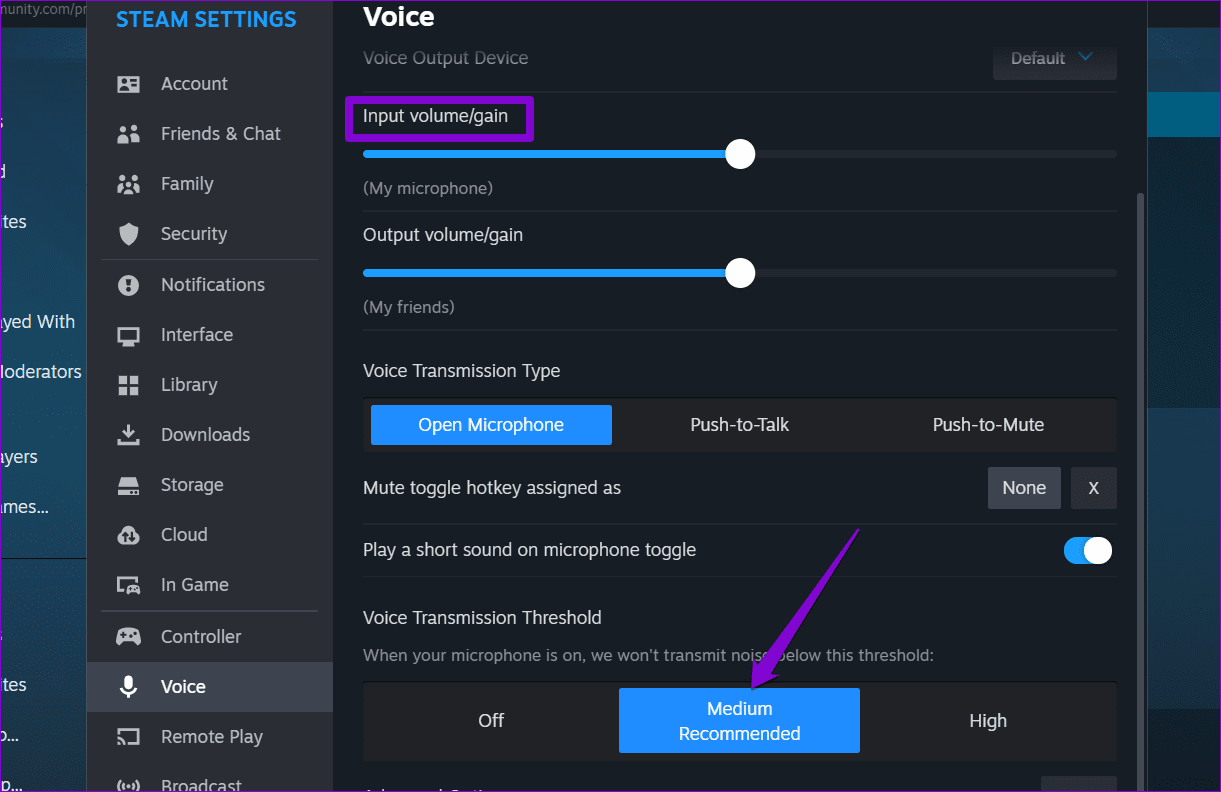Adjust the Input volume/gain slider handle
This screenshot has height=792, width=1221.
click(x=740, y=154)
